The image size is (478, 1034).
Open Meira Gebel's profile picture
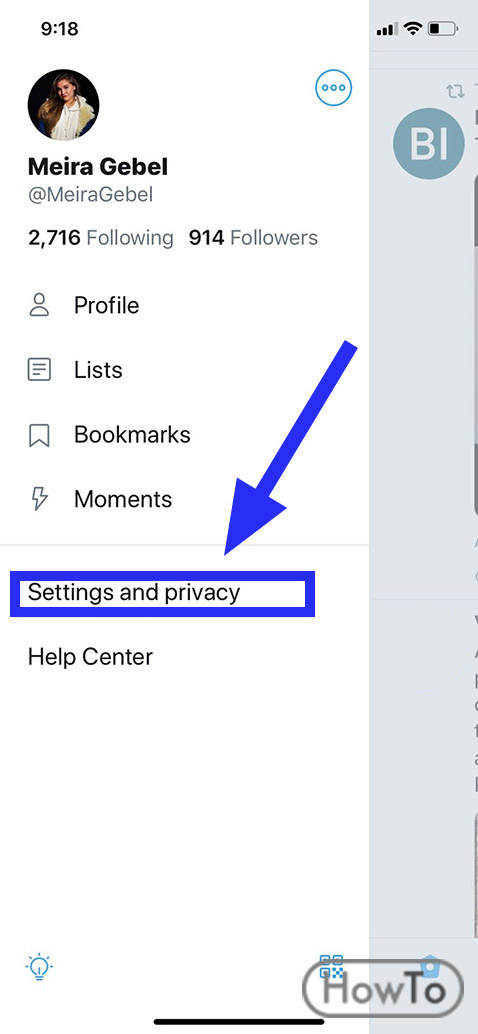tap(63, 105)
